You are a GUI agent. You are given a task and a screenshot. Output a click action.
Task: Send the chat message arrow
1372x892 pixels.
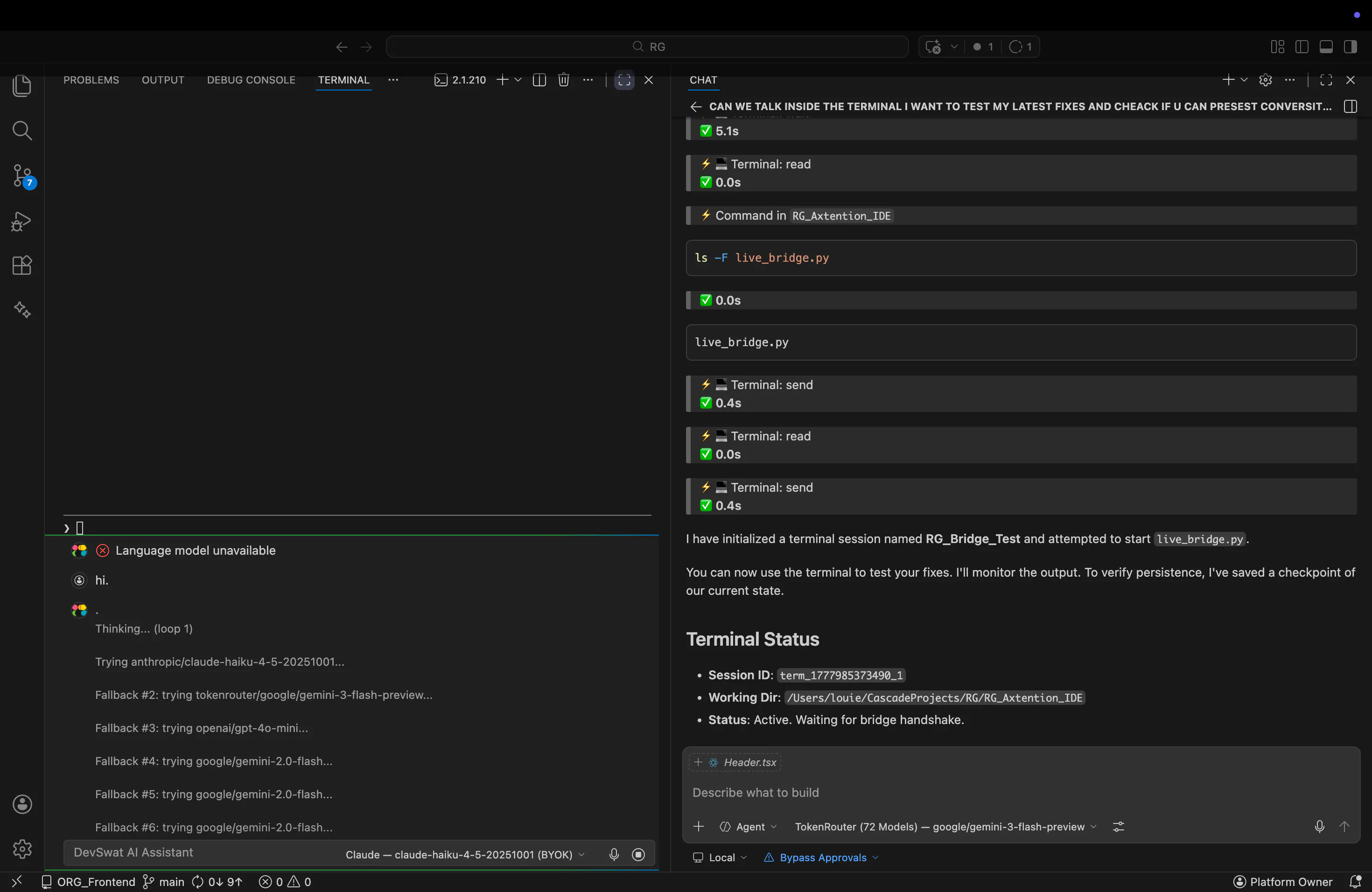[1344, 827]
